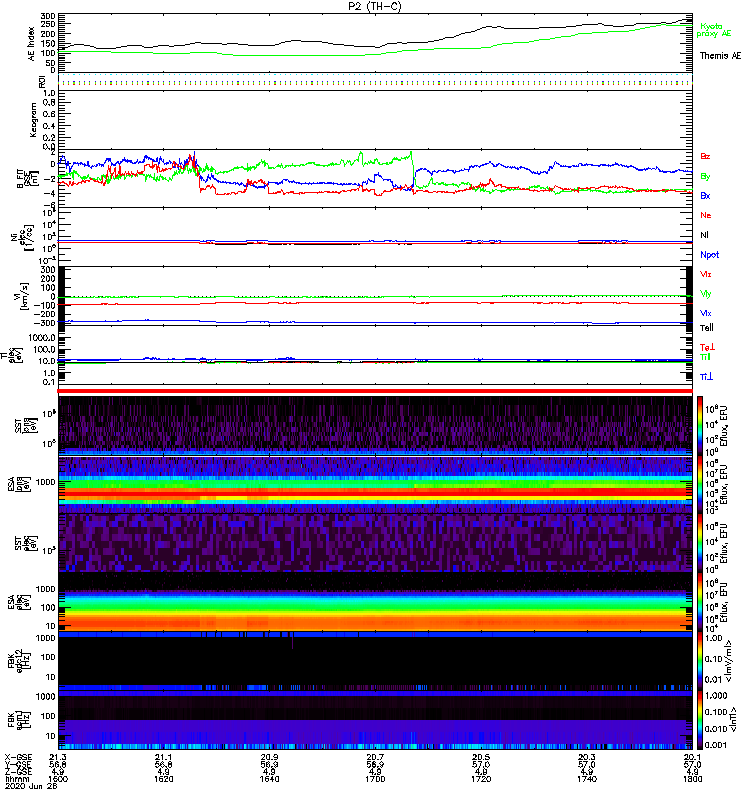Screen dimensions: 750x800
Task: Click the "ROI" panel axis label
Action: [x=42, y=82]
